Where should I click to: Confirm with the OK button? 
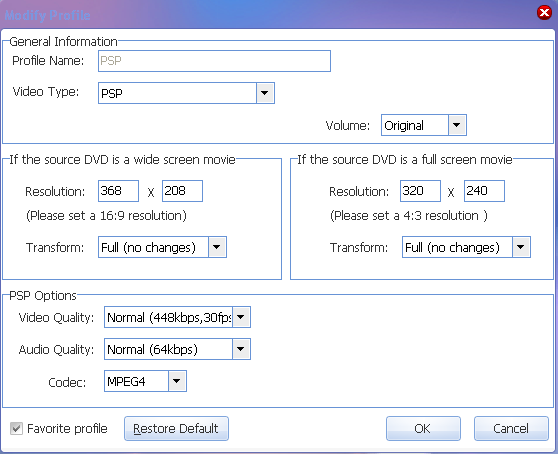423,428
